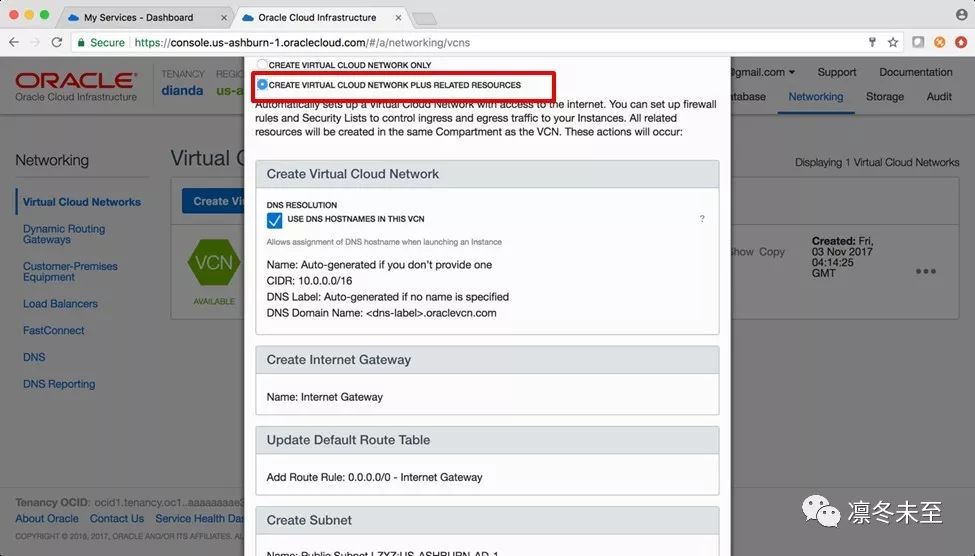
Task: Click the Contact Us footer link
Action: 116,518
